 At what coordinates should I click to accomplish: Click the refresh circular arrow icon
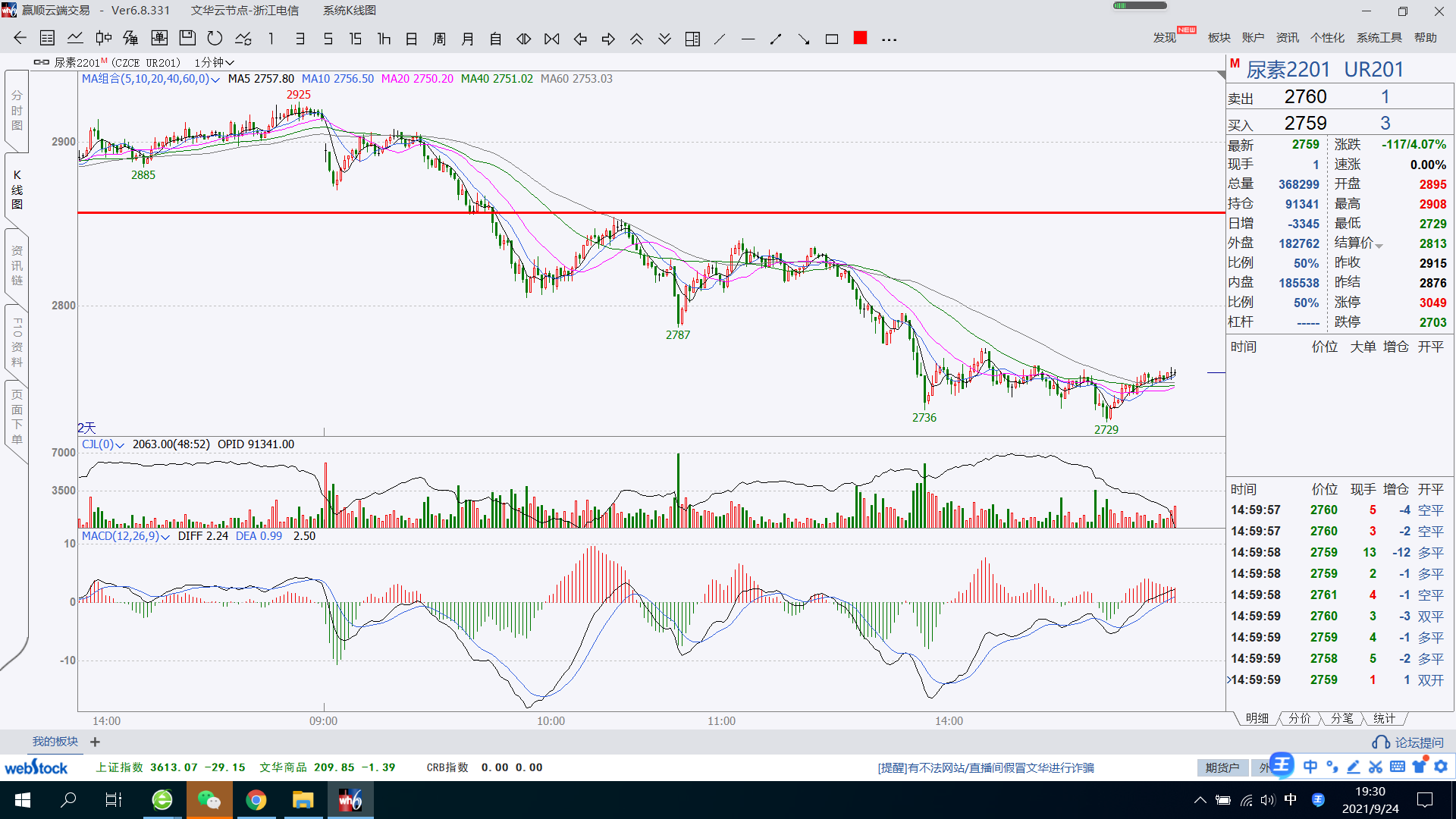(x=215, y=39)
